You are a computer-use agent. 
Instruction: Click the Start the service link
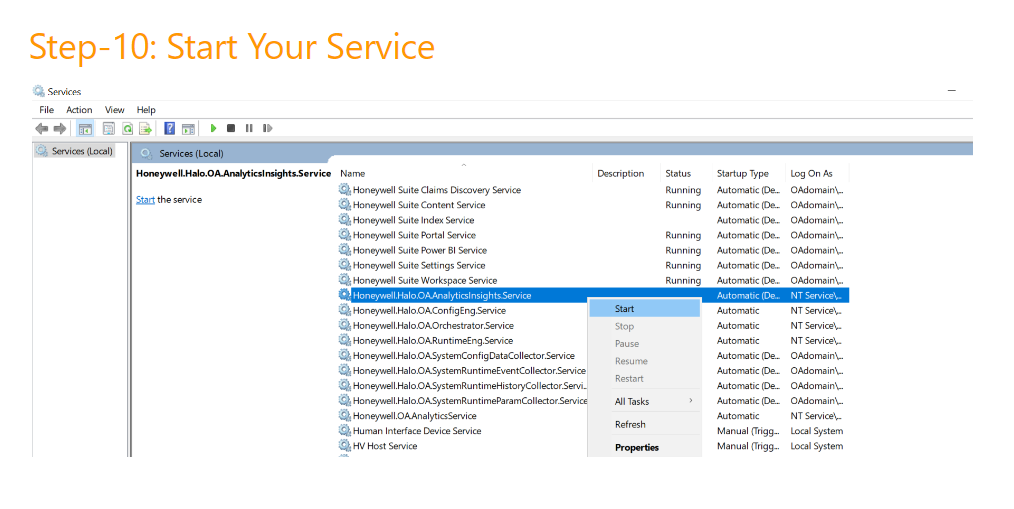click(145, 200)
